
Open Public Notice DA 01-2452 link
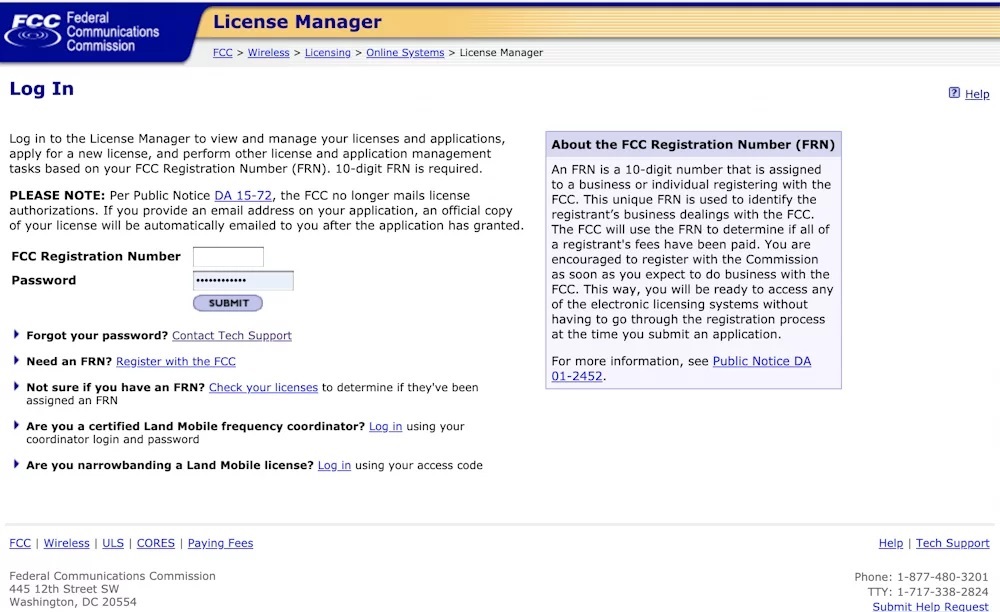(x=761, y=361)
